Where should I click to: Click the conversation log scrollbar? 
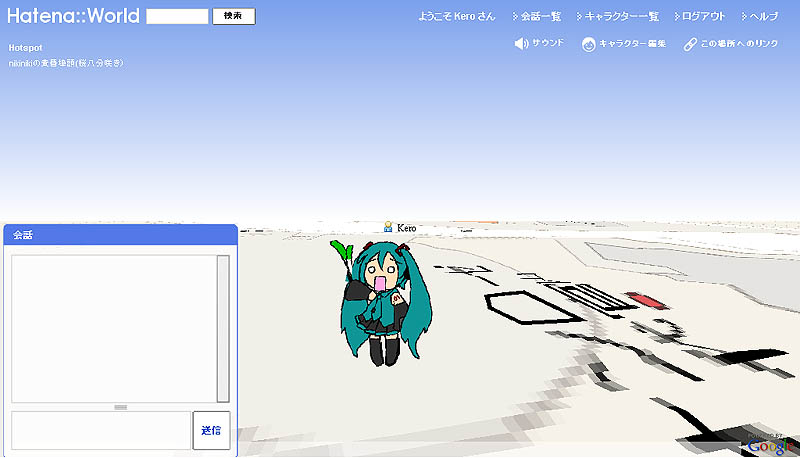click(x=223, y=329)
